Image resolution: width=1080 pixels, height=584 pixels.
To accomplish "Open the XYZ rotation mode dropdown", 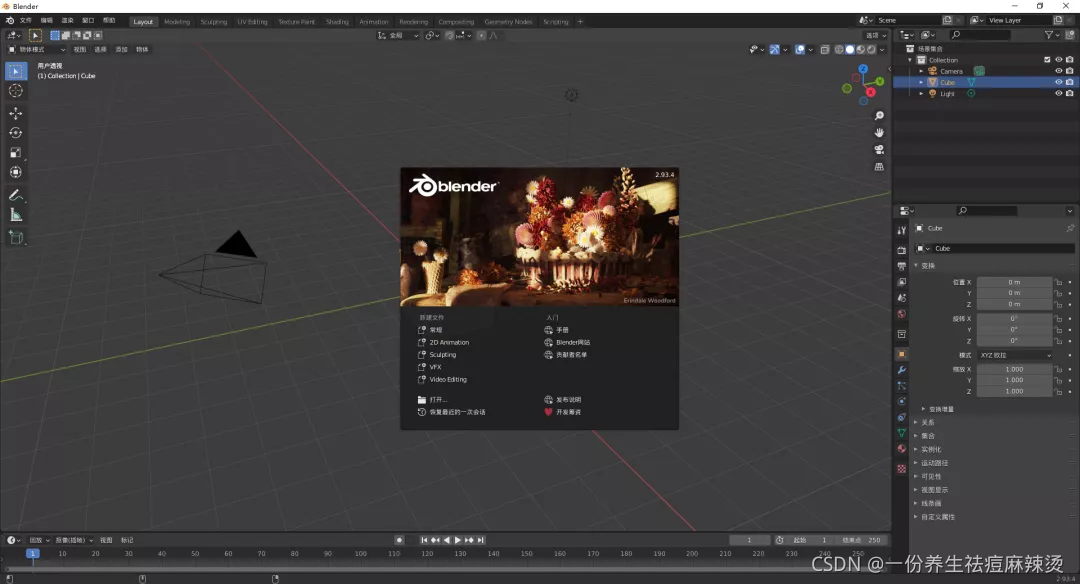I will [1015, 355].
